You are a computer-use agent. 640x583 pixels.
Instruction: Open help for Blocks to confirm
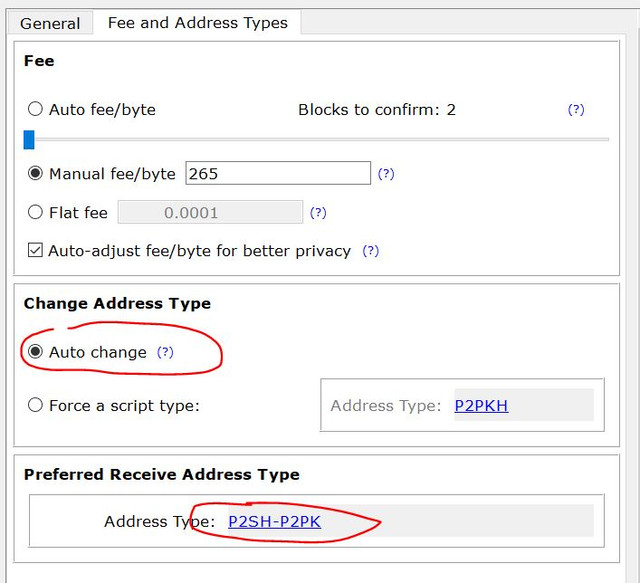(576, 109)
